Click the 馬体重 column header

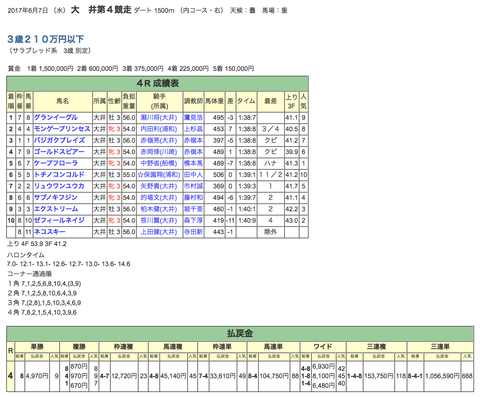click(215, 101)
